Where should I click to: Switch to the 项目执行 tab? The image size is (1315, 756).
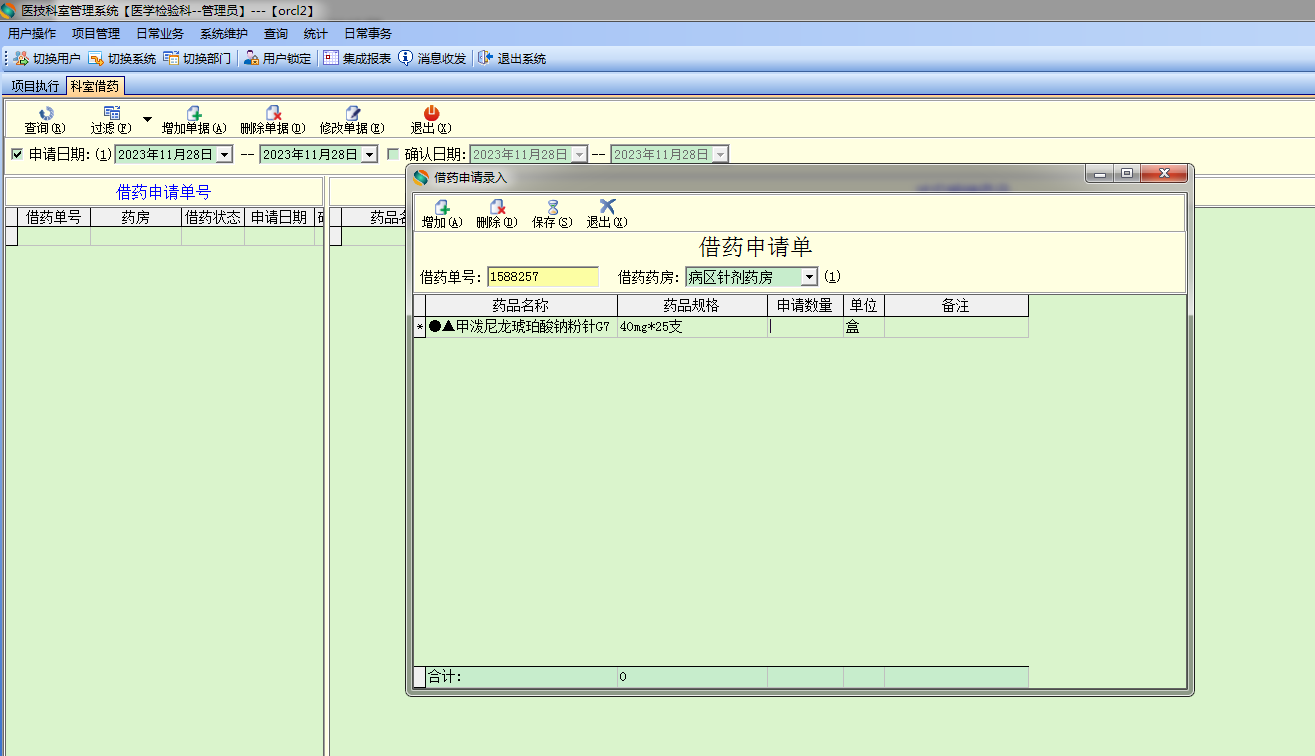[x=35, y=86]
